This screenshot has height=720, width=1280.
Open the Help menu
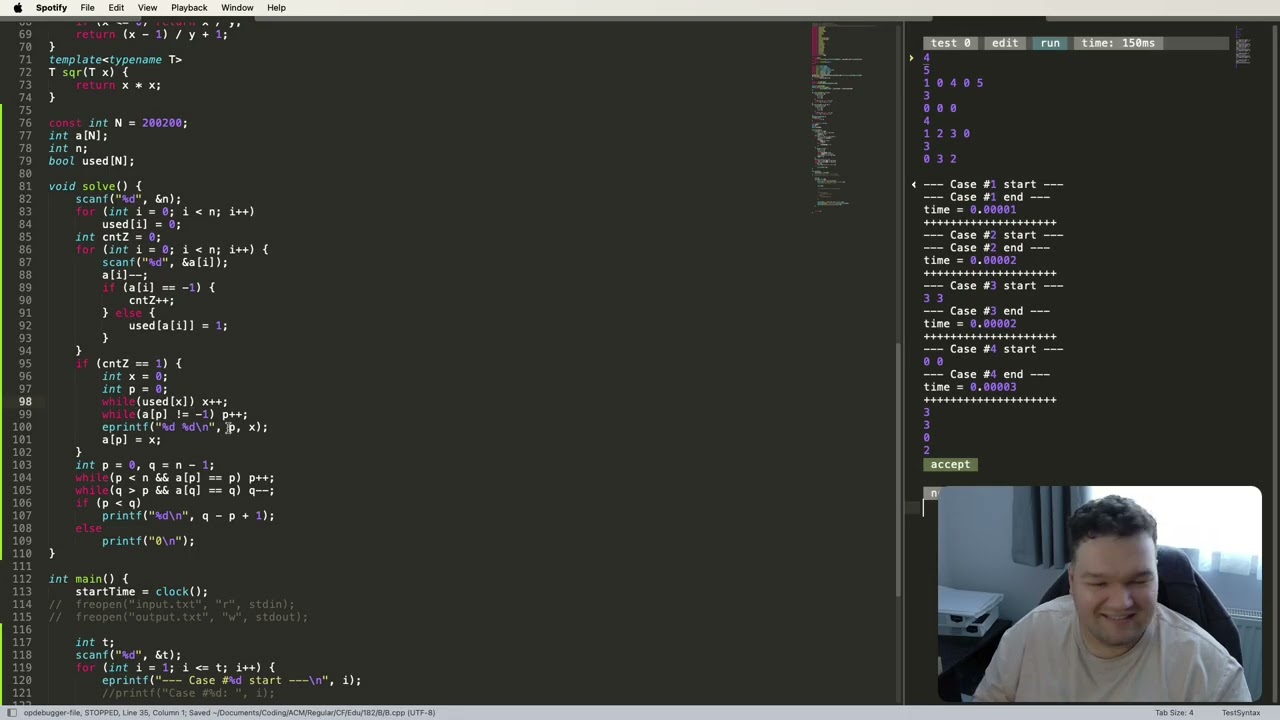276,8
